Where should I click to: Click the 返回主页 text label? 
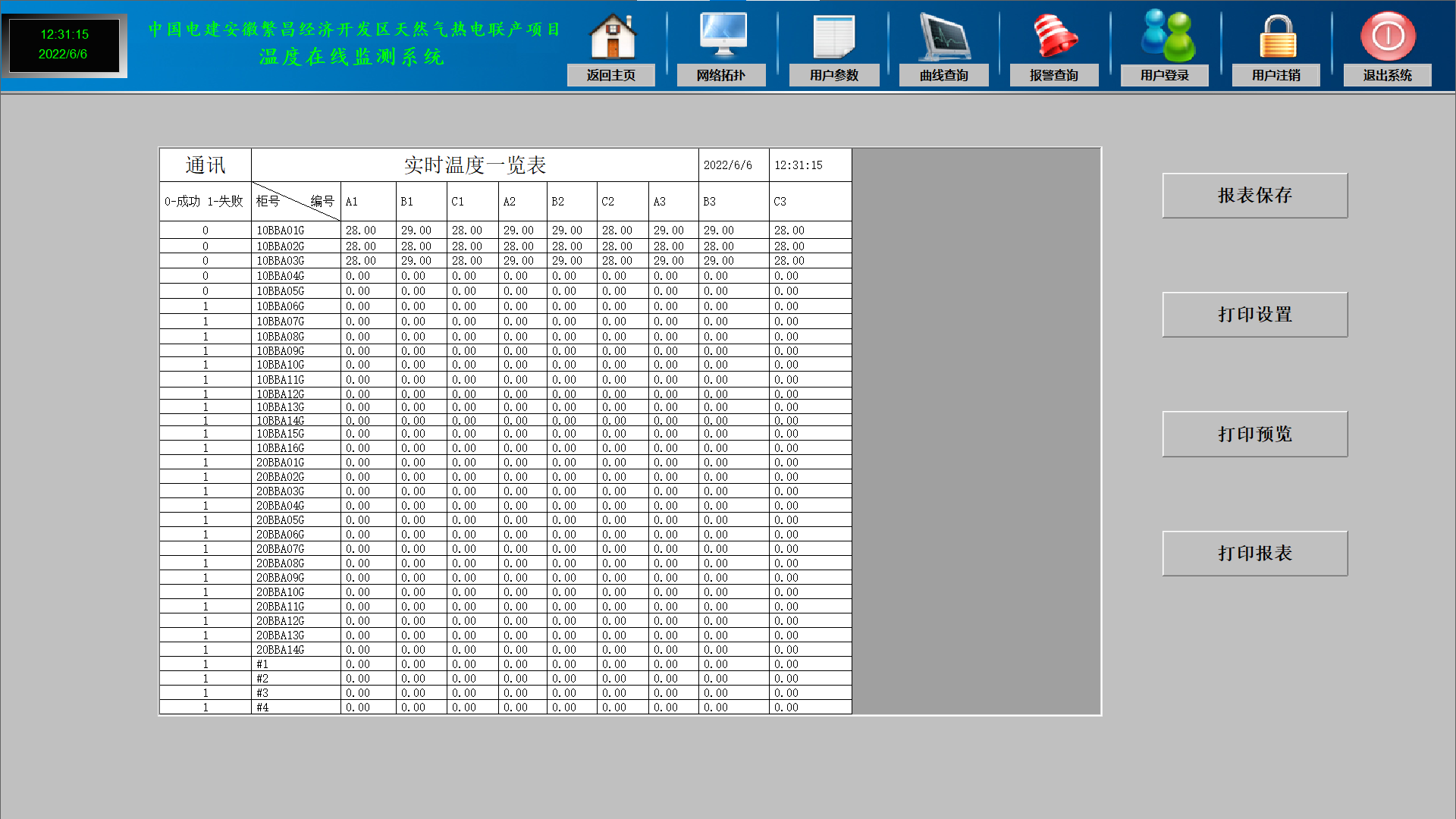[611, 75]
